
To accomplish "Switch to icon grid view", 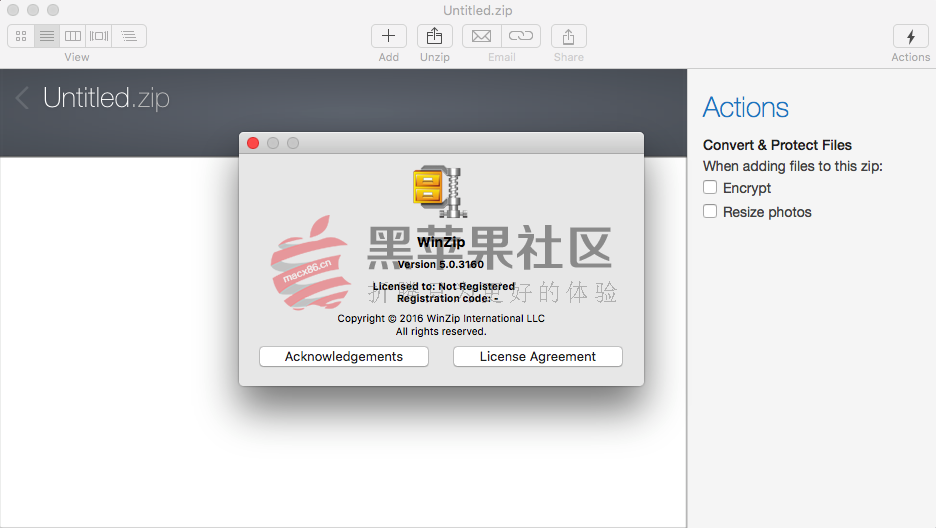I will coord(21,36).
